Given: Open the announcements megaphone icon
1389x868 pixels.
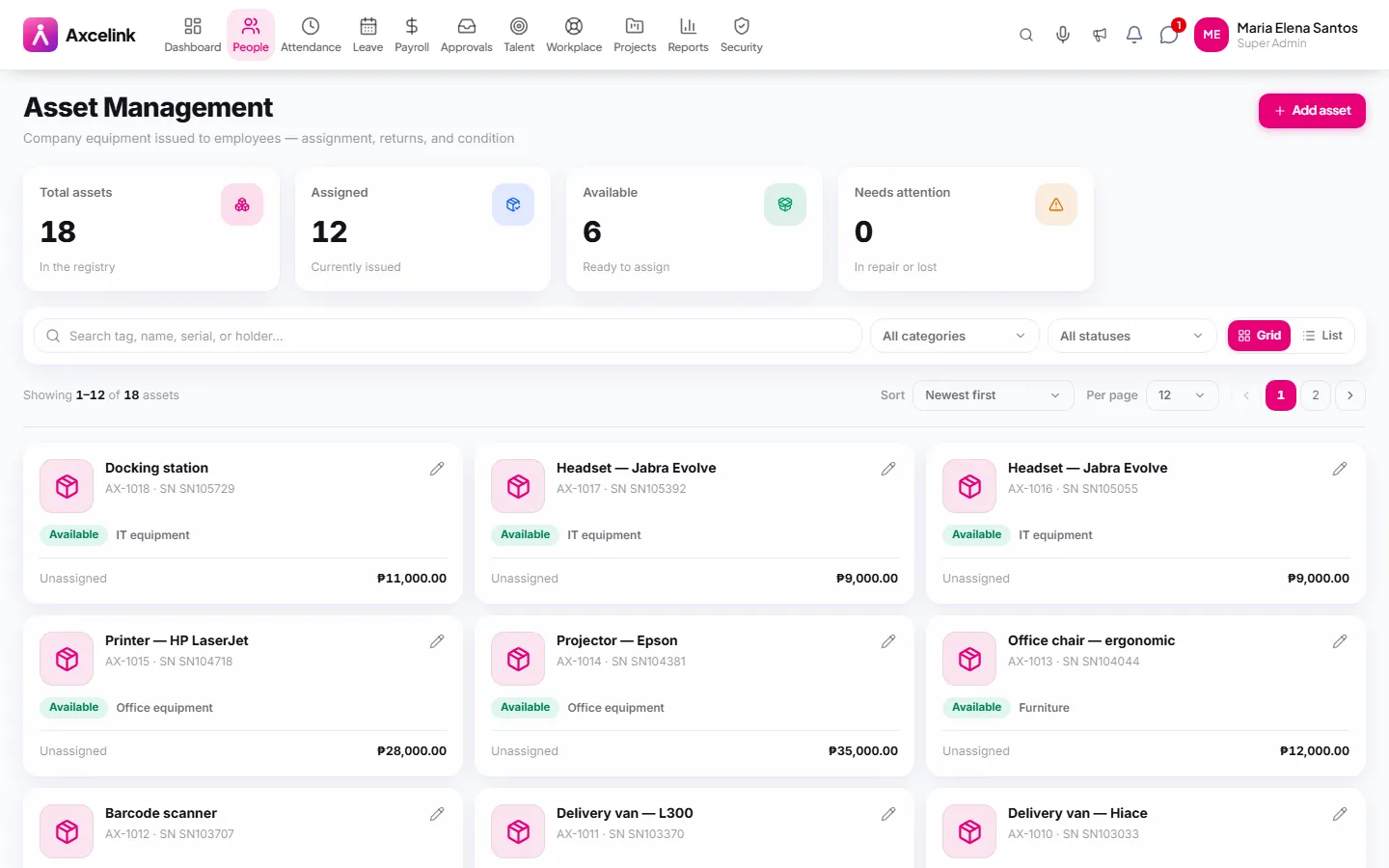Looking at the screenshot, I should (x=1100, y=35).
